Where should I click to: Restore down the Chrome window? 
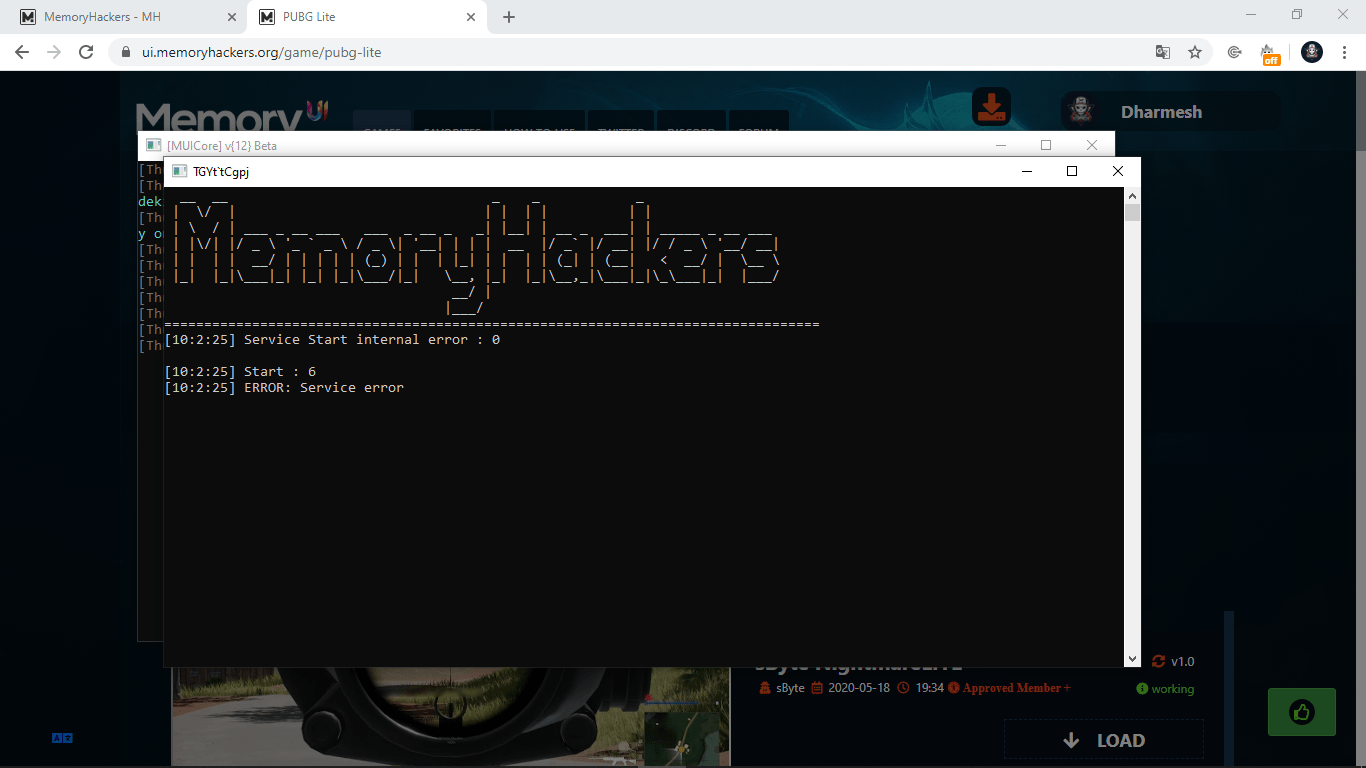(1297, 14)
